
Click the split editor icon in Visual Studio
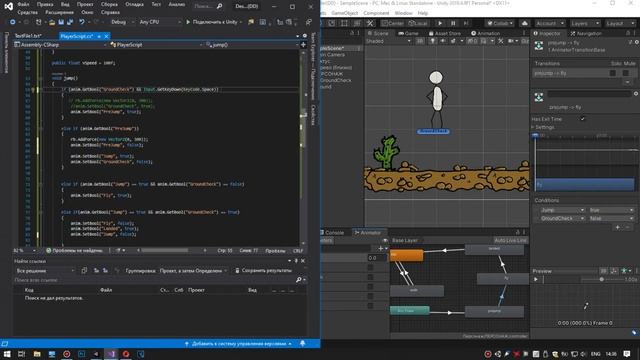click(303, 44)
